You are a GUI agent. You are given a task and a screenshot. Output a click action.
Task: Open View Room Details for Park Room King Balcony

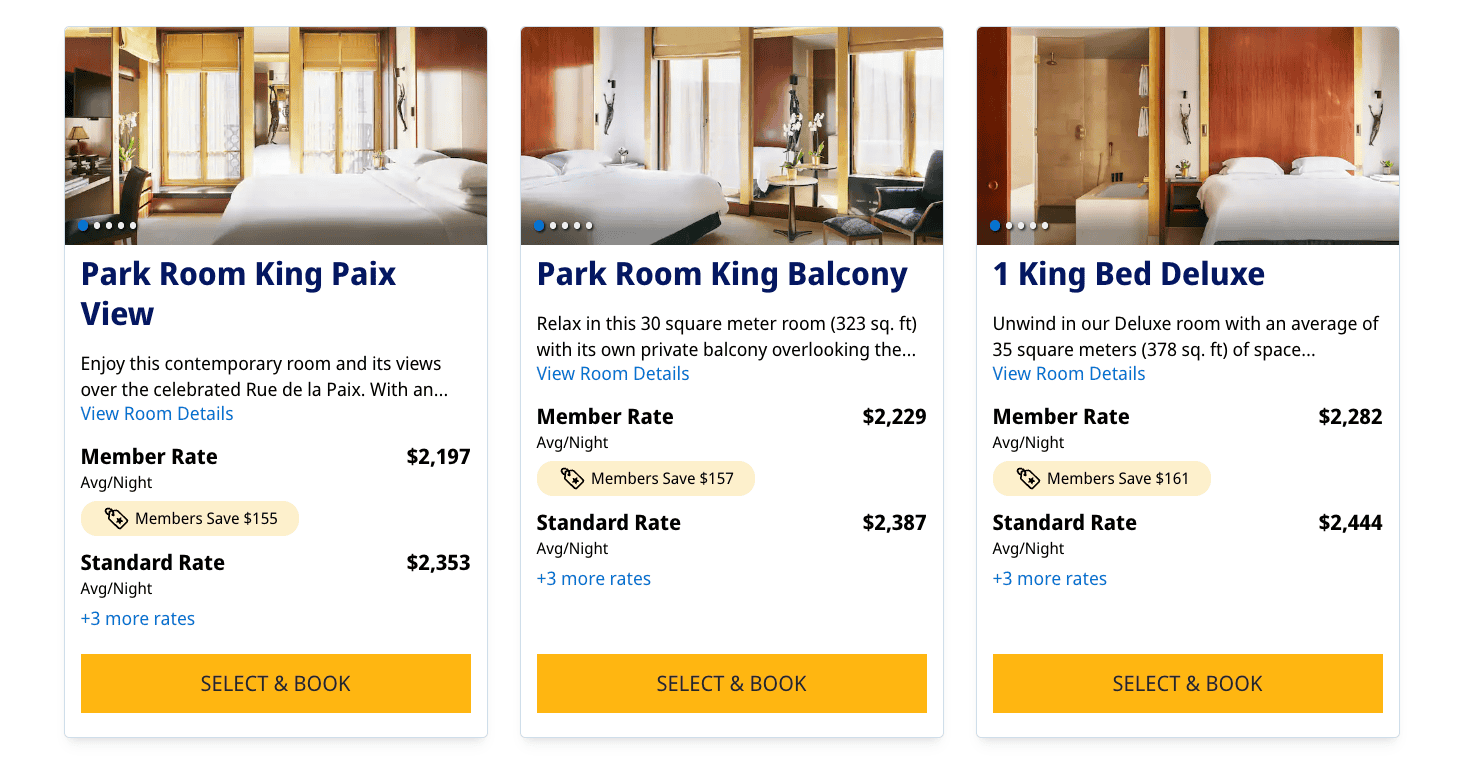[x=613, y=373]
